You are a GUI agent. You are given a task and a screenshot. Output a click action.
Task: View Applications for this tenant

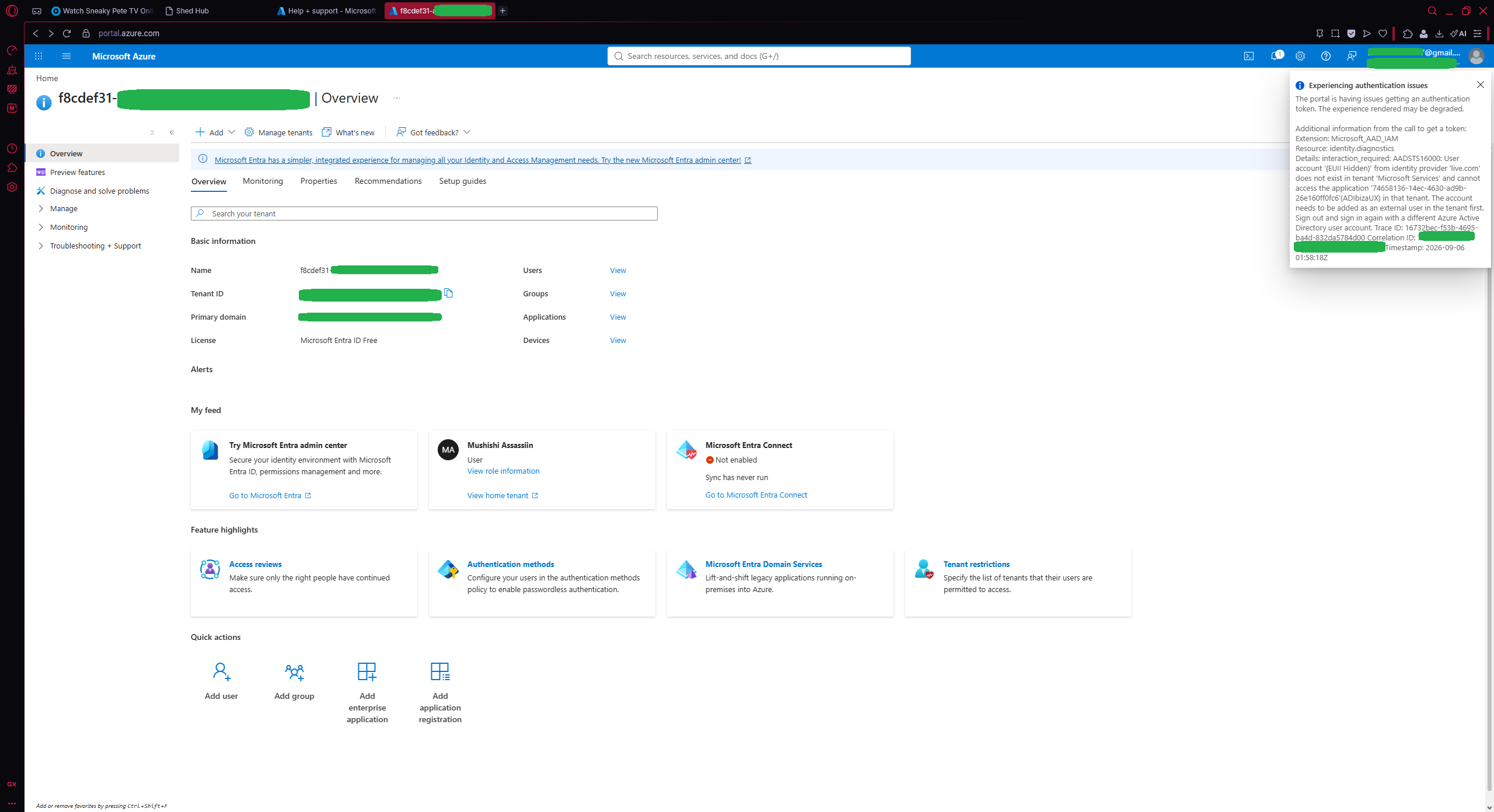(x=618, y=317)
